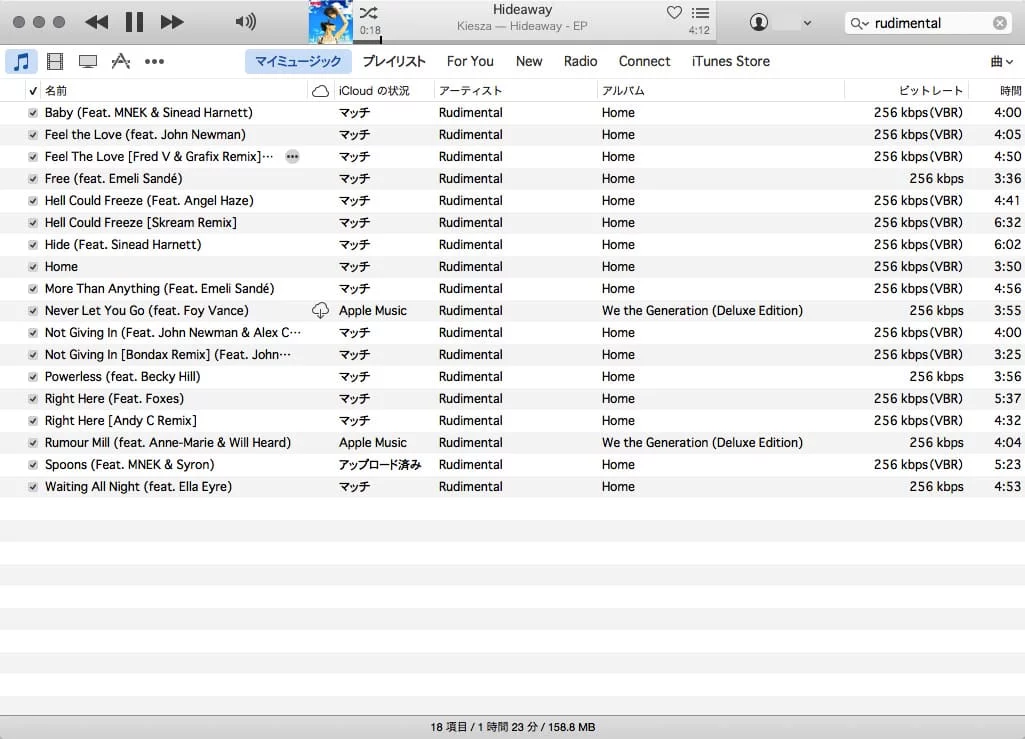Skip to the next track
1025x739 pixels.
[172, 22]
